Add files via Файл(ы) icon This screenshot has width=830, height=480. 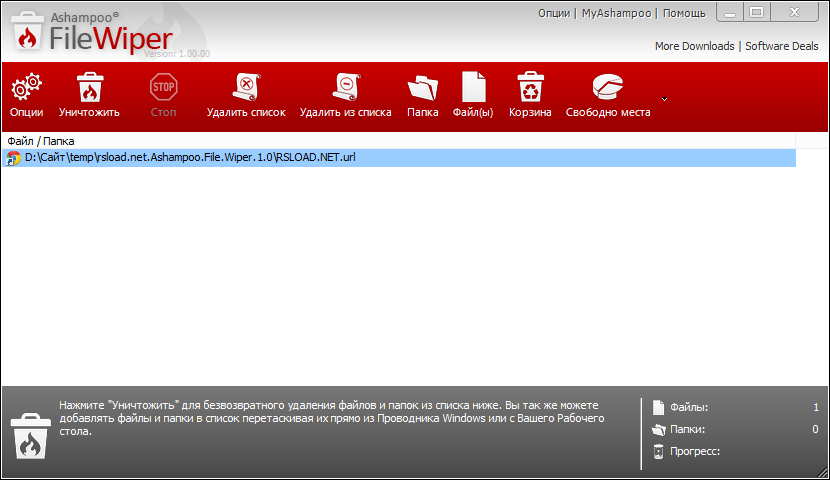point(473,87)
